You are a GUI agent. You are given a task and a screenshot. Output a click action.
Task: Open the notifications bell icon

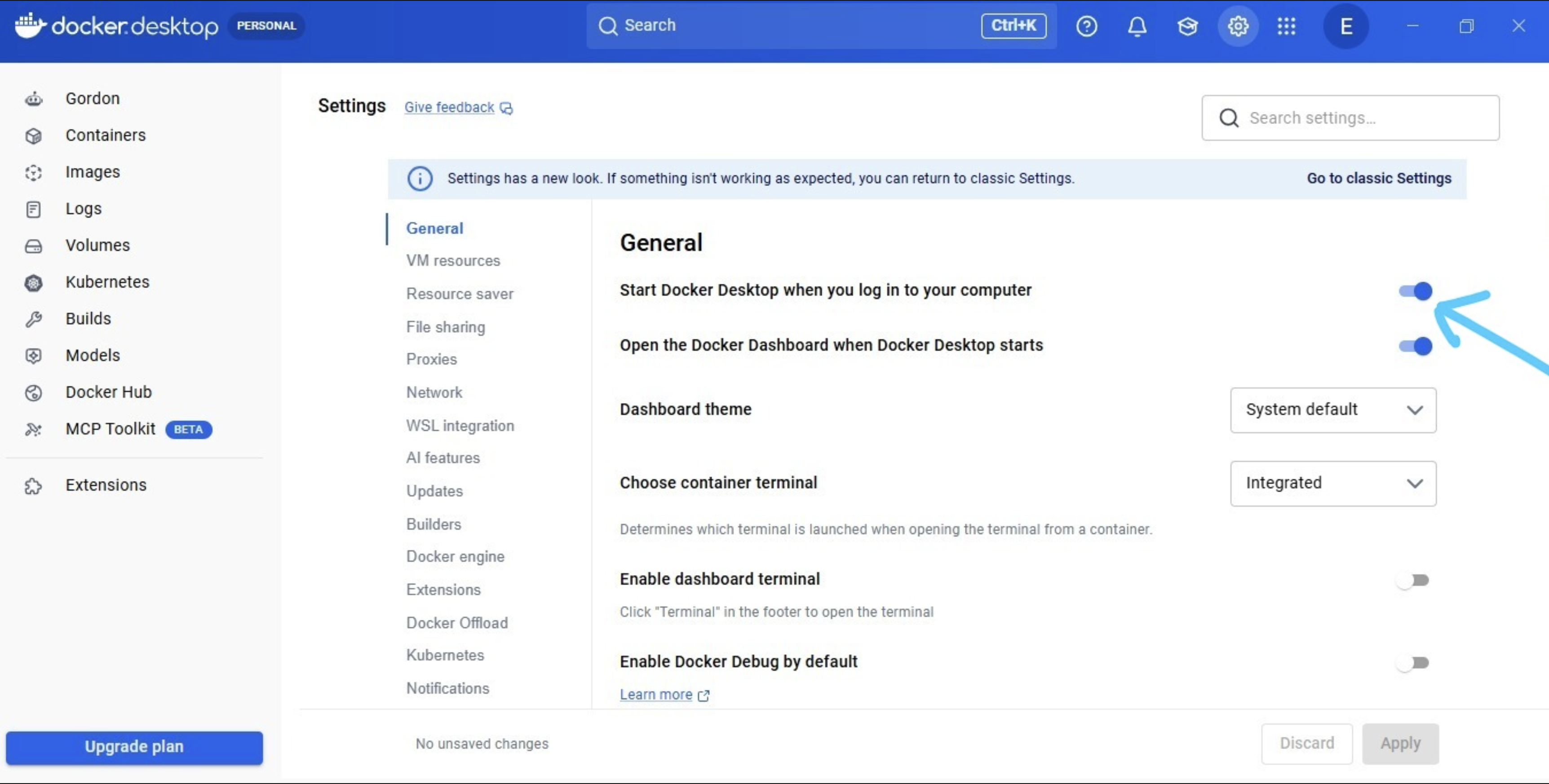coord(1137,26)
